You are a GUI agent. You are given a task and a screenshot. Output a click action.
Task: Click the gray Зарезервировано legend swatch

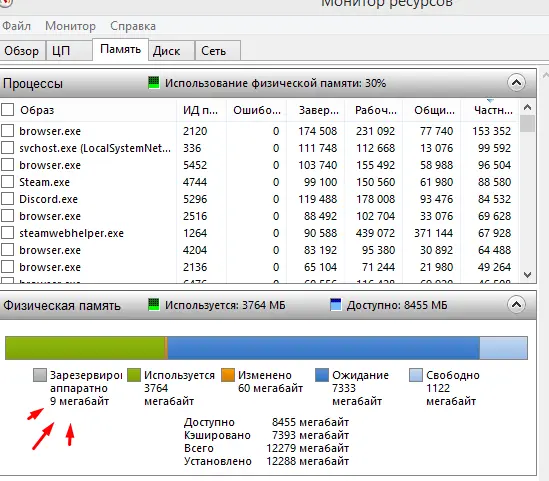(x=40, y=375)
